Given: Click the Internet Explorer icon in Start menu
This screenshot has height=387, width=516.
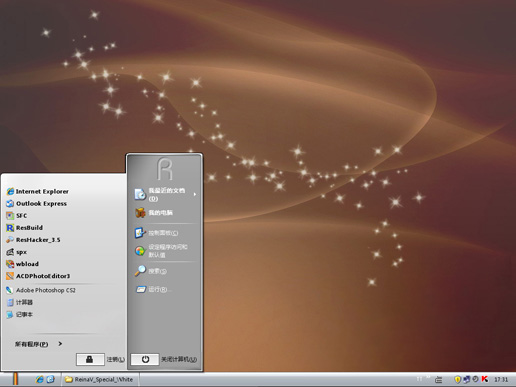Looking at the screenshot, I should tap(10, 191).
